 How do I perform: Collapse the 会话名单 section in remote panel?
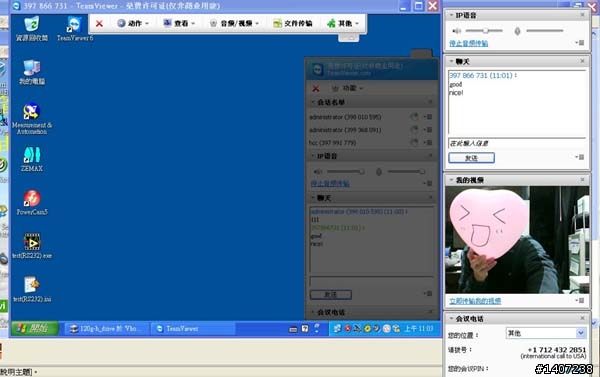tap(313, 102)
